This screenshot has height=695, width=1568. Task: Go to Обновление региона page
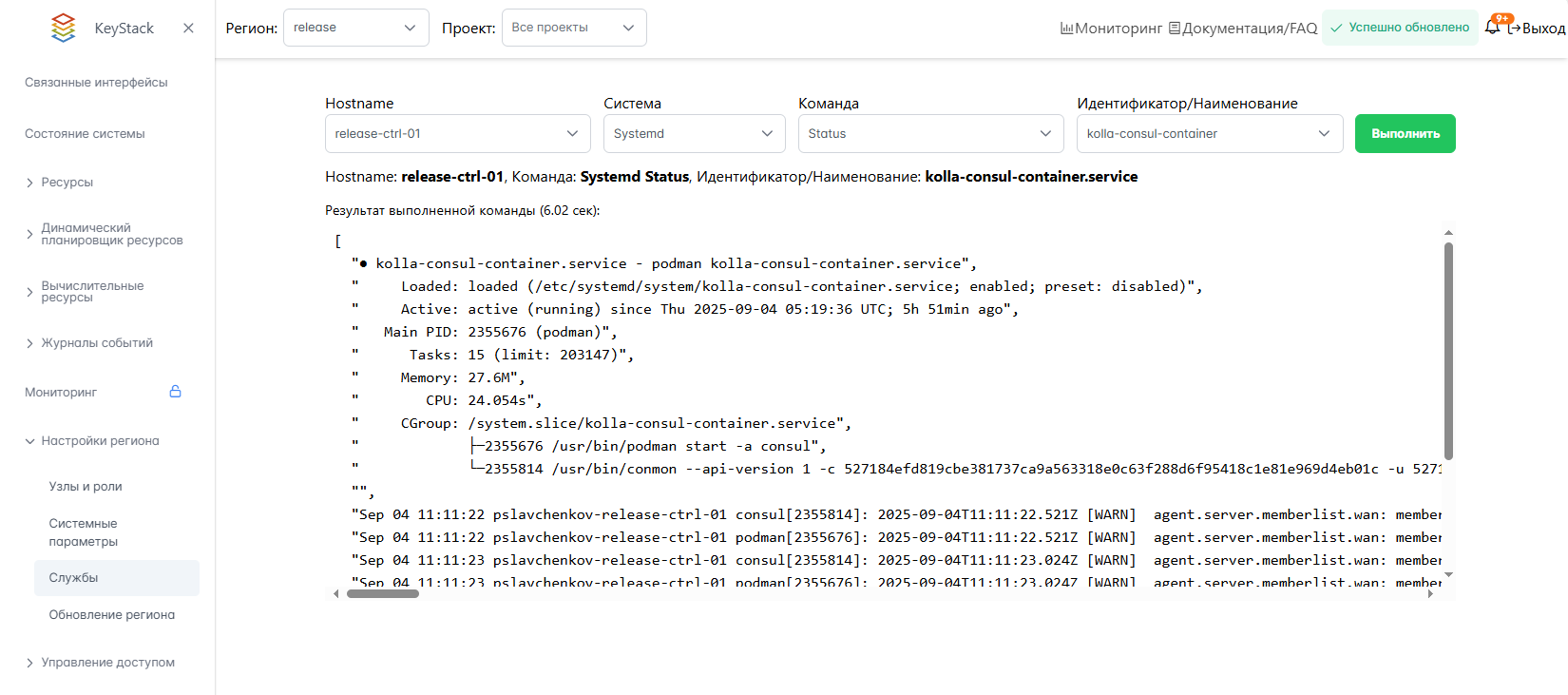point(111,615)
